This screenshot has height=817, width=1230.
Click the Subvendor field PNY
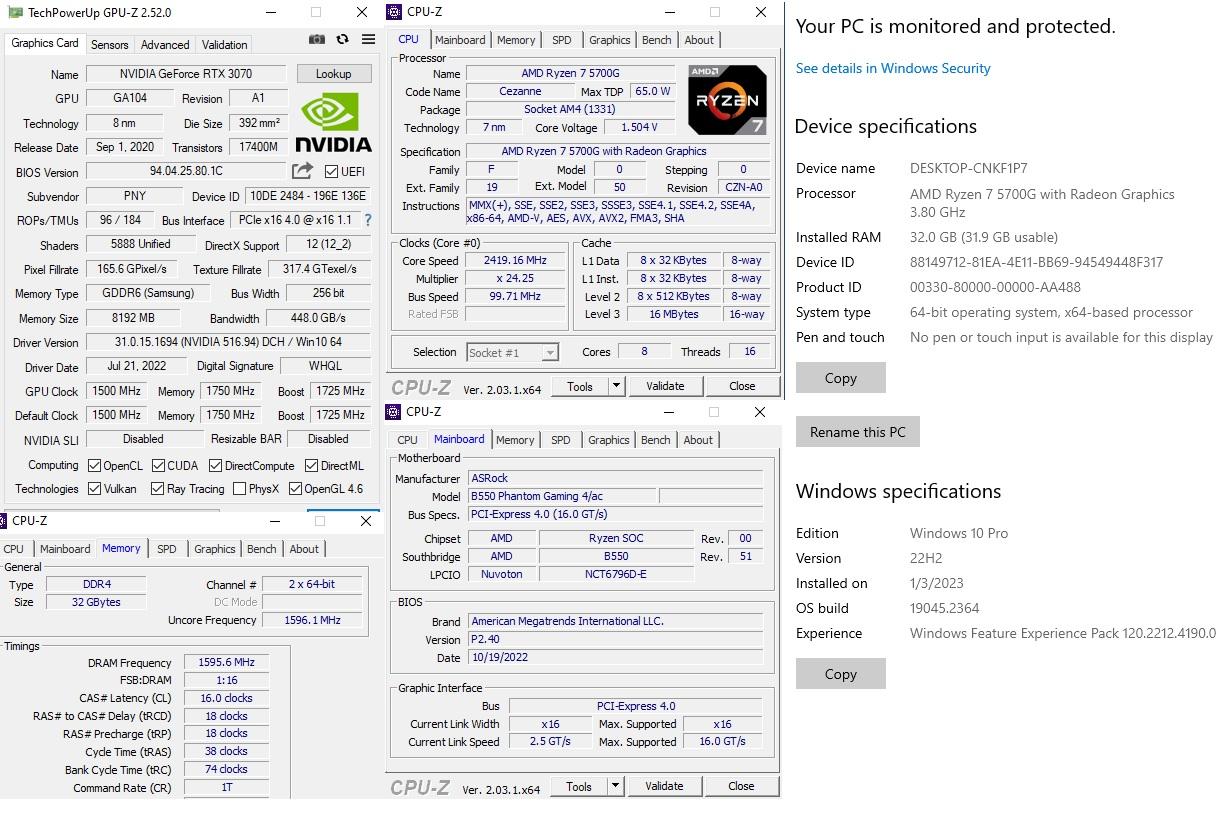[x=134, y=196]
